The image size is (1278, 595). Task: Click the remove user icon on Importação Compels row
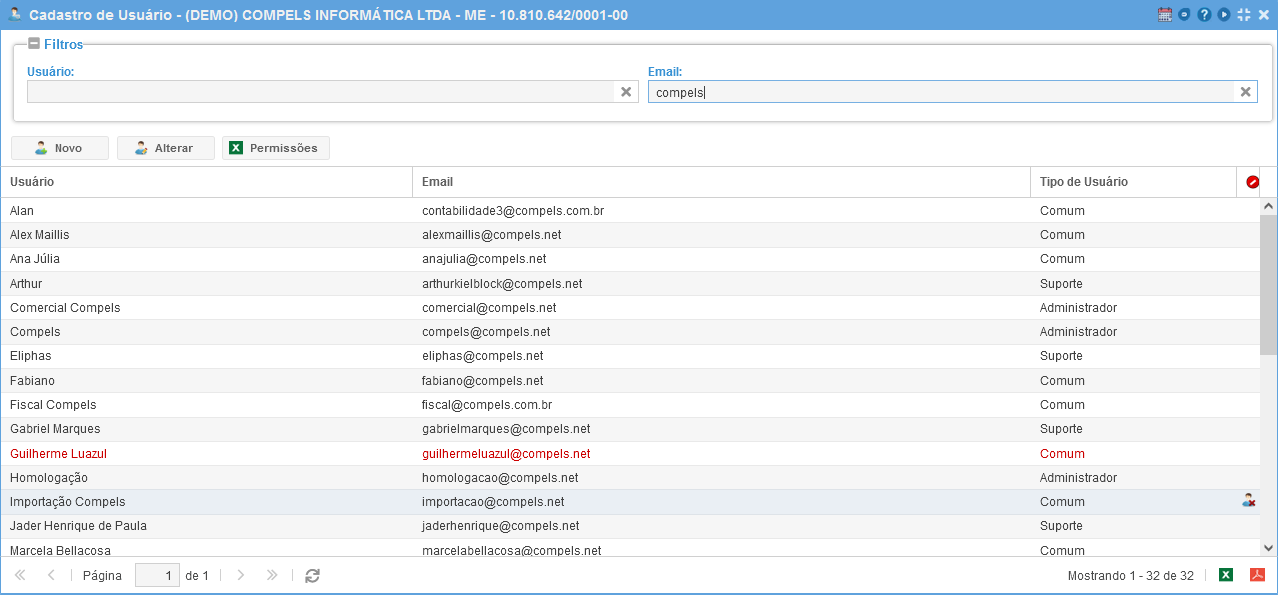[x=1248, y=501]
